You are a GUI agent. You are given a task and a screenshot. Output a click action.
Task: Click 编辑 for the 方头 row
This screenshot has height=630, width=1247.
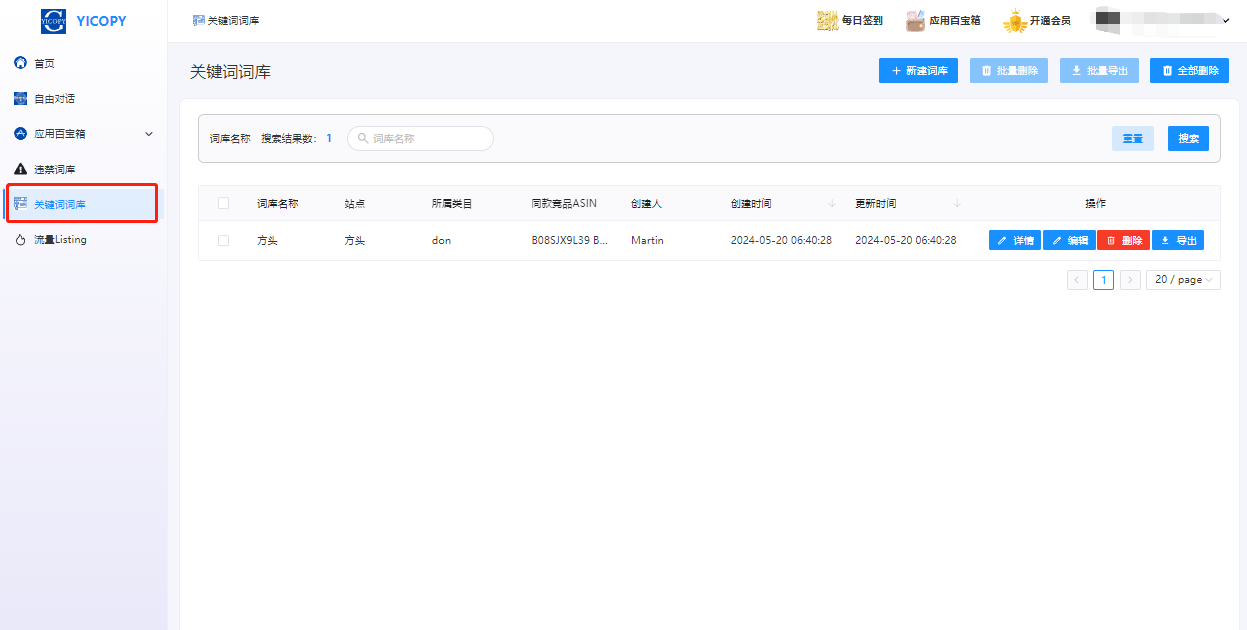tap(1069, 240)
